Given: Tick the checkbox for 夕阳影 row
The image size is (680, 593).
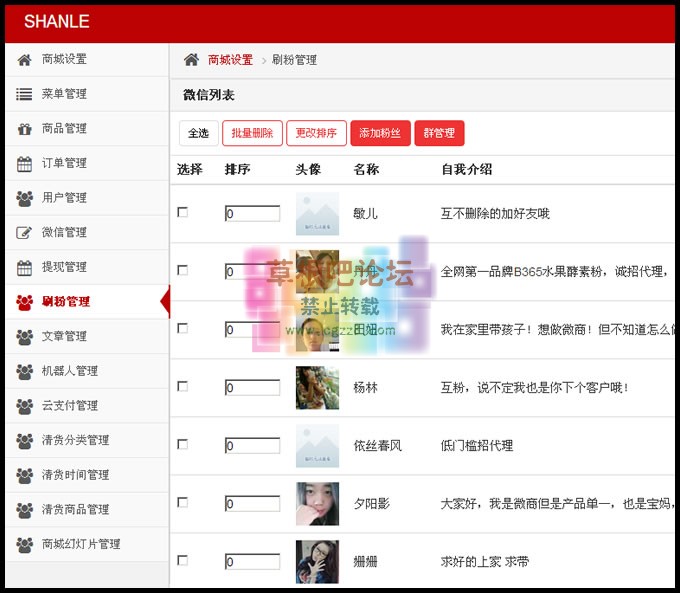Looking at the screenshot, I should (x=183, y=503).
